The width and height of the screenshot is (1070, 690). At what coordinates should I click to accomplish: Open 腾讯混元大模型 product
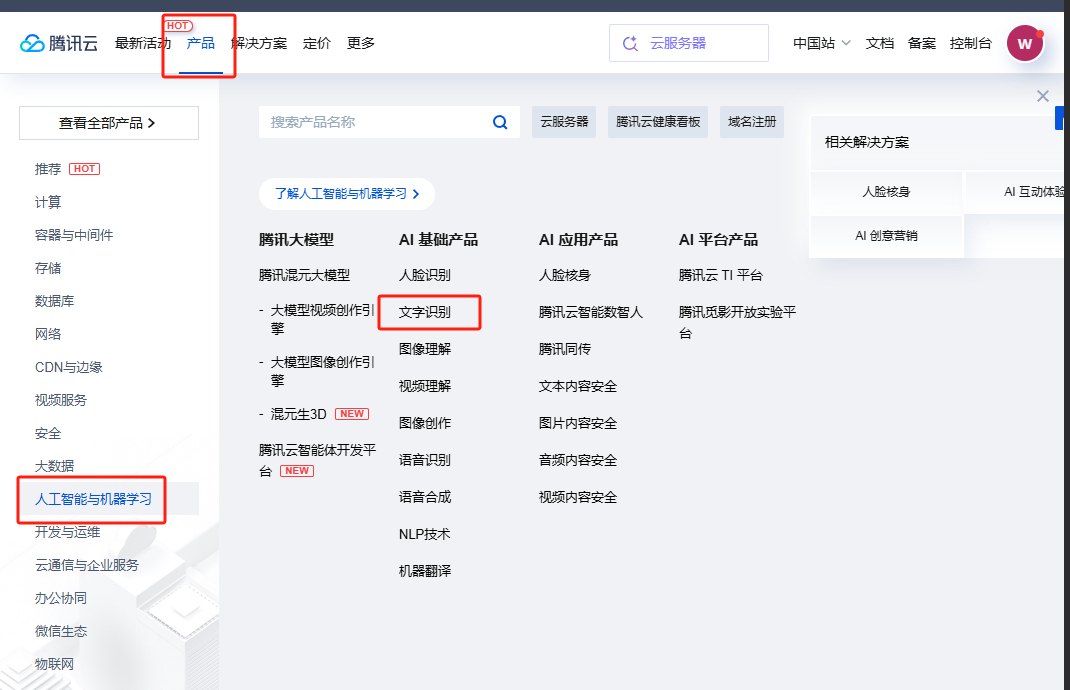point(304,275)
